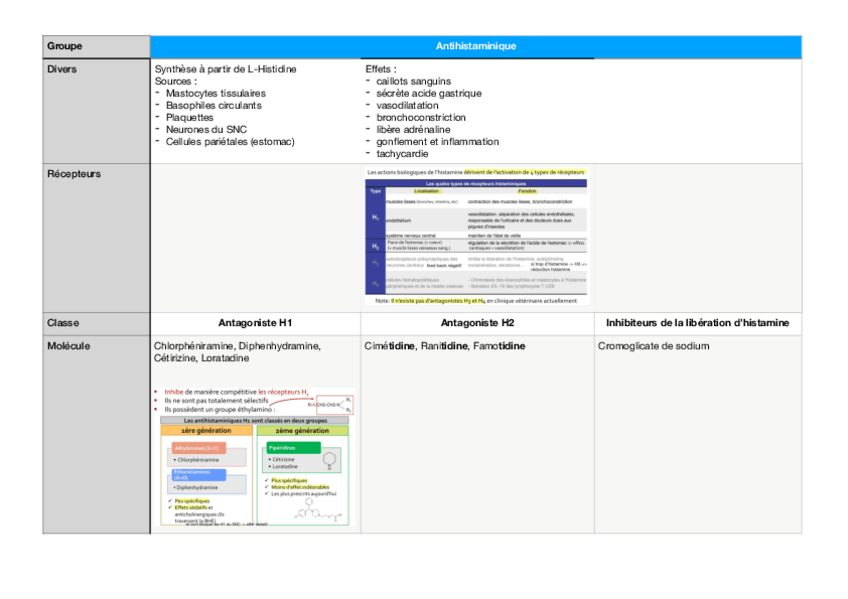The image size is (848, 599).
Task: Click the green Pipéridines label
Action: point(293,448)
